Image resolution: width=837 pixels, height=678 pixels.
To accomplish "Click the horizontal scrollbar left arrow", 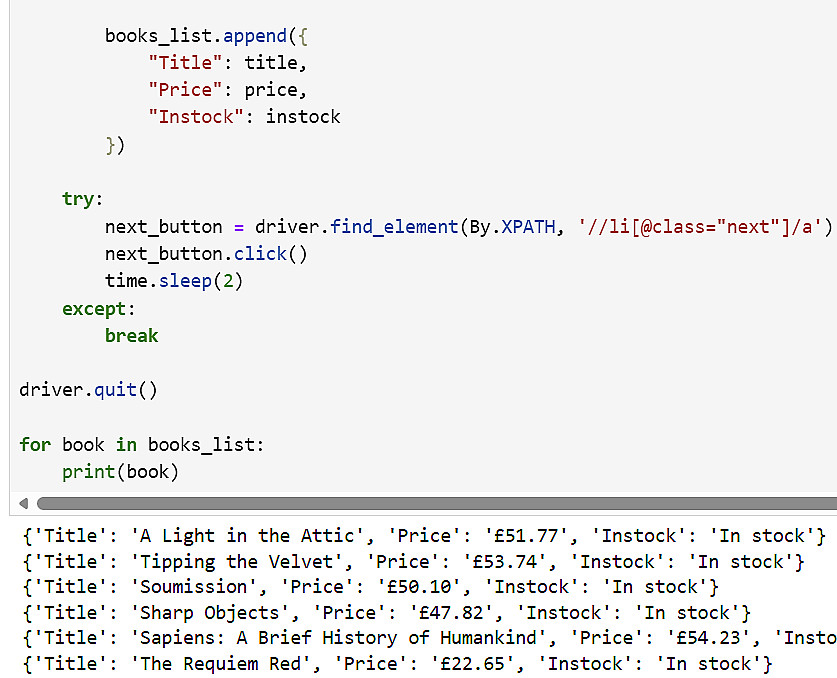I will 23,503.
